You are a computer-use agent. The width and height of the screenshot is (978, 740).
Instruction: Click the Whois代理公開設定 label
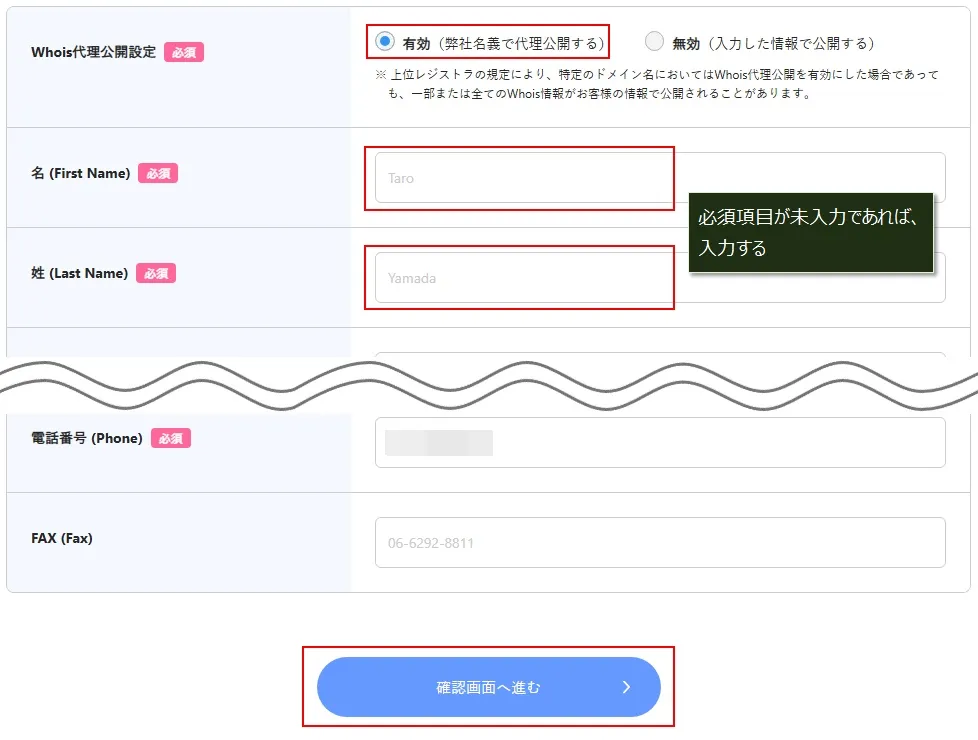pyautogui.click(x=94, y=52)
